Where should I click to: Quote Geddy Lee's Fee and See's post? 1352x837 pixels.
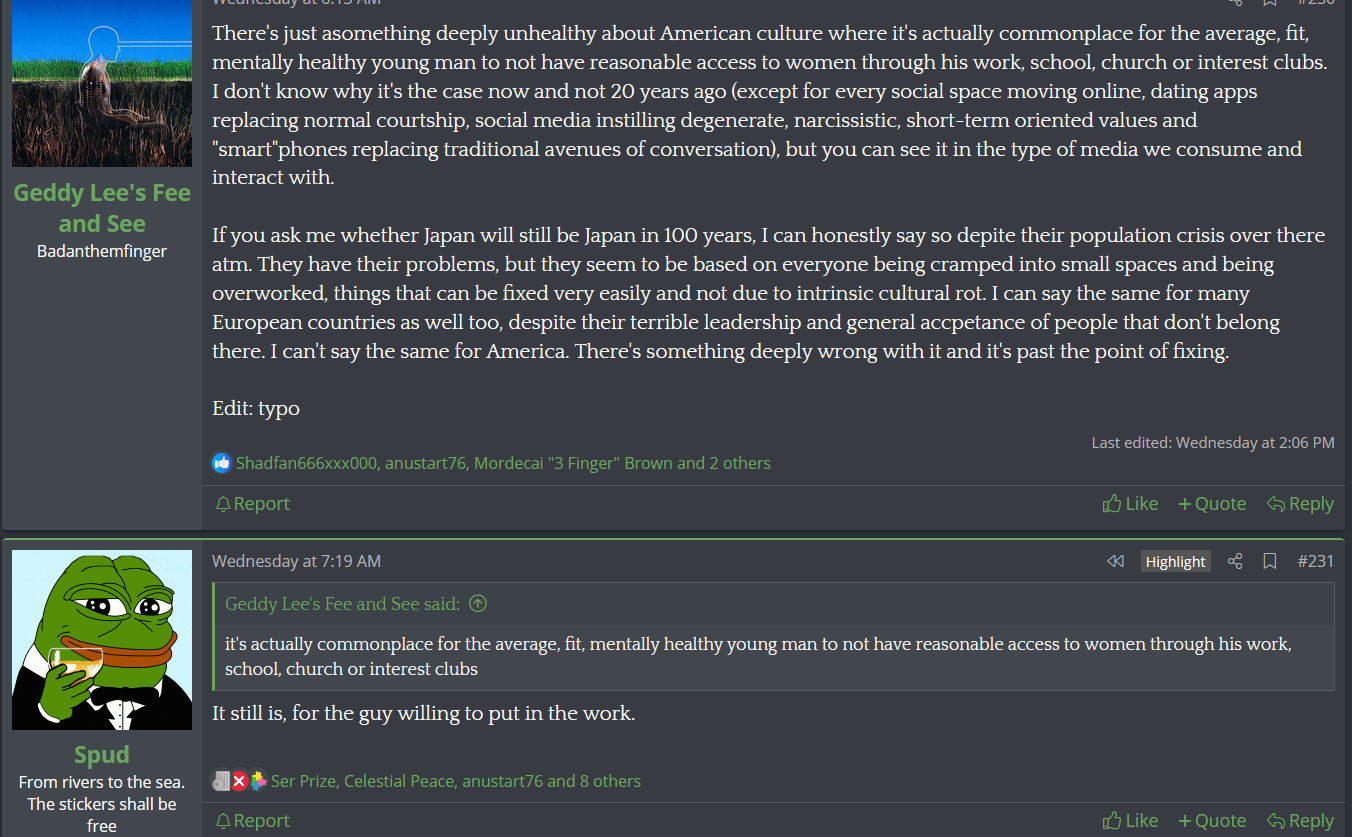click(1212, 503)
